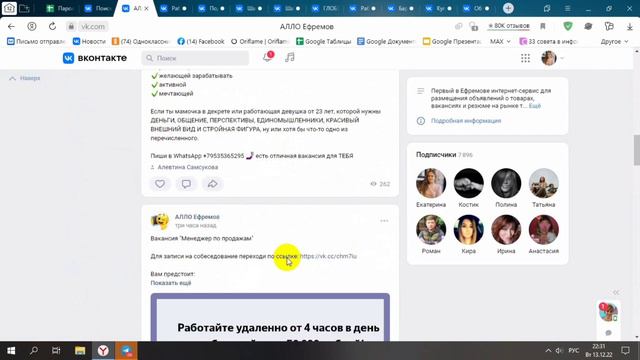This screenshot has width=640, height=360.
Task: Open the notifications bell icon
Action: pos(268,57)
